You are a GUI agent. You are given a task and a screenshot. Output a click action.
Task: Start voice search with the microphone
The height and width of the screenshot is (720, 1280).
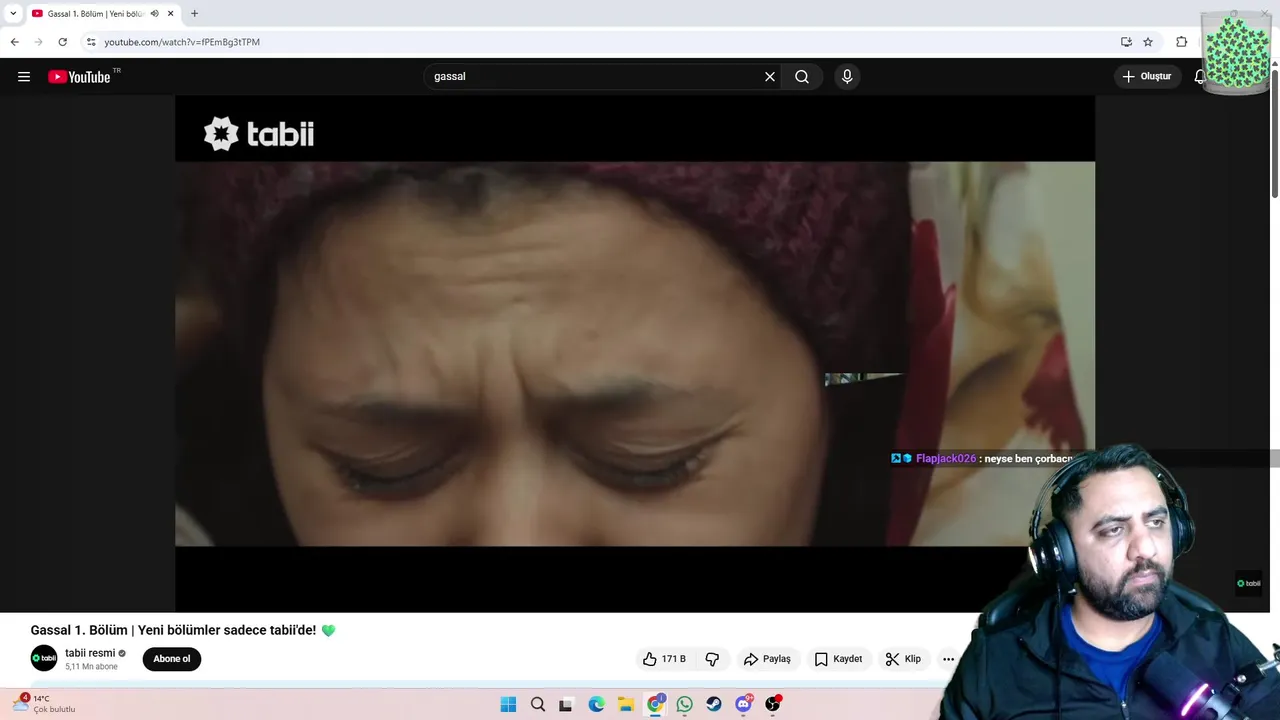point(847,77)
